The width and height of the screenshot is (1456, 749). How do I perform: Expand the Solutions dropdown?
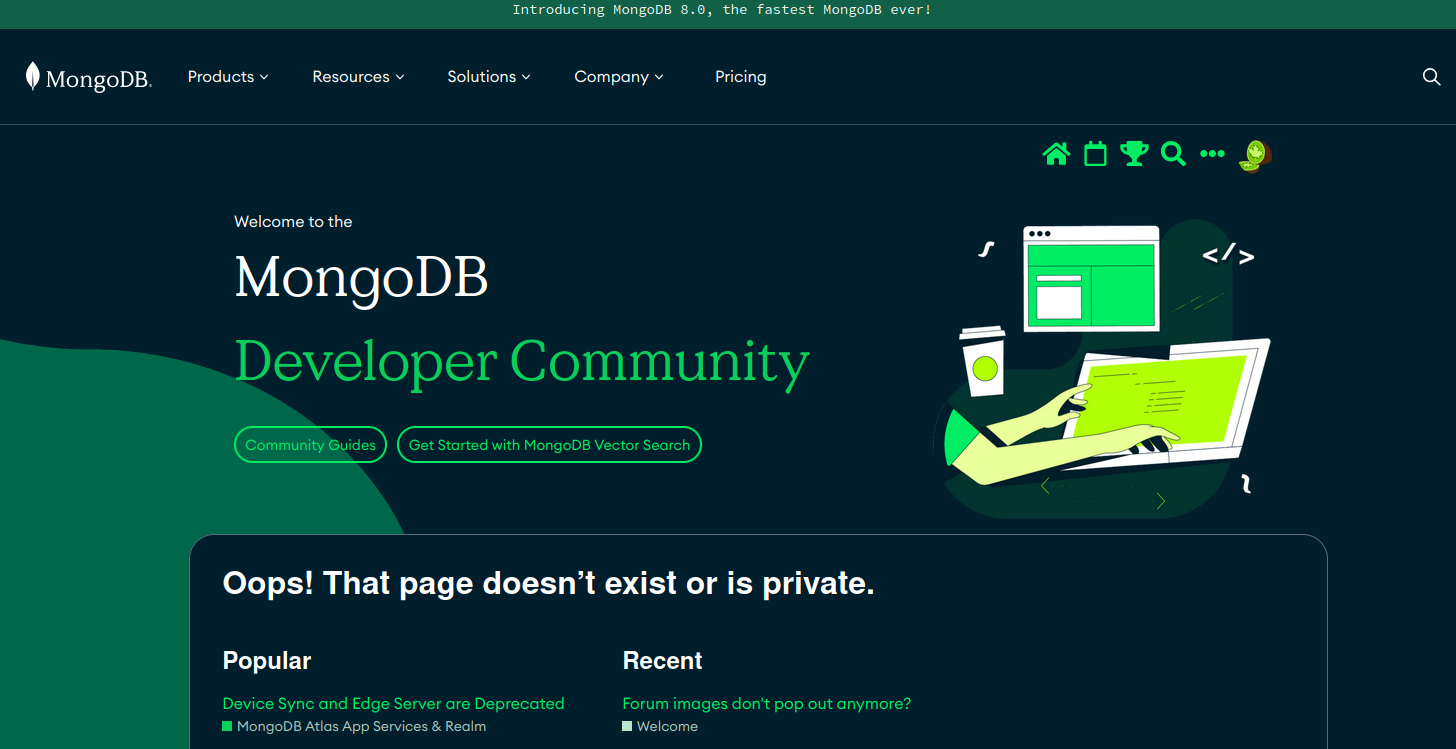point(489,77)
